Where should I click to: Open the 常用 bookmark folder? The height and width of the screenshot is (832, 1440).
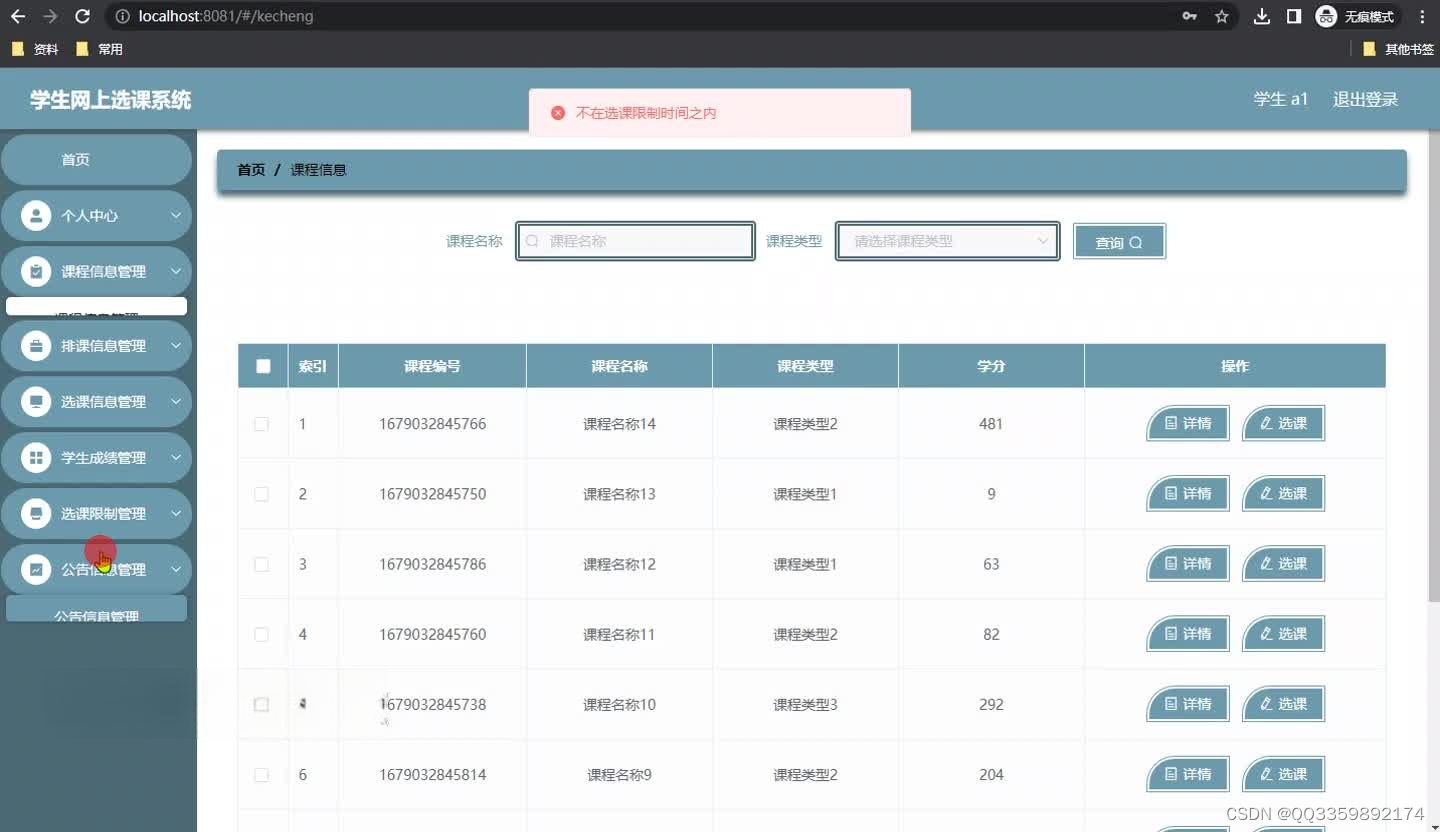[99, 49]
